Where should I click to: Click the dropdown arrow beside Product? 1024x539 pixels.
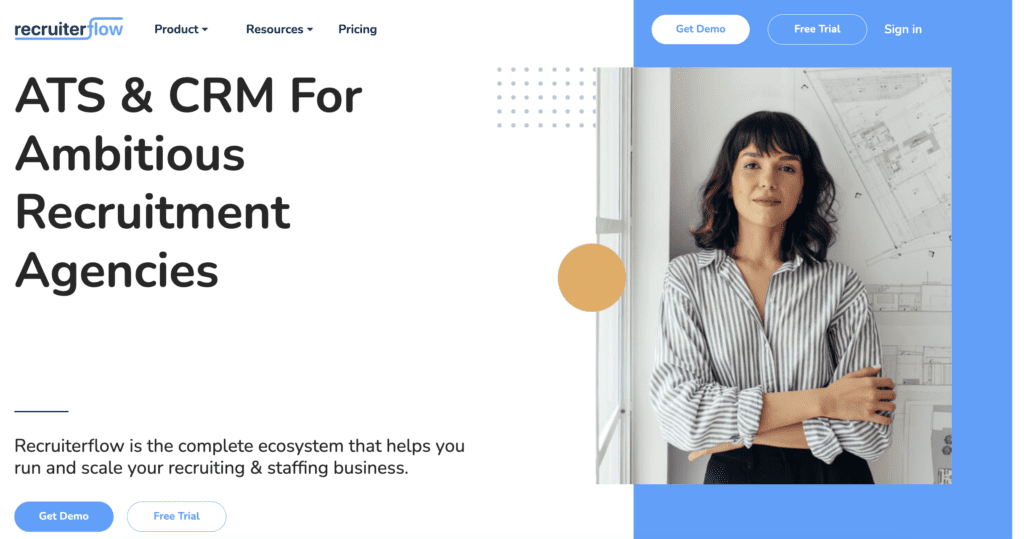204,29
